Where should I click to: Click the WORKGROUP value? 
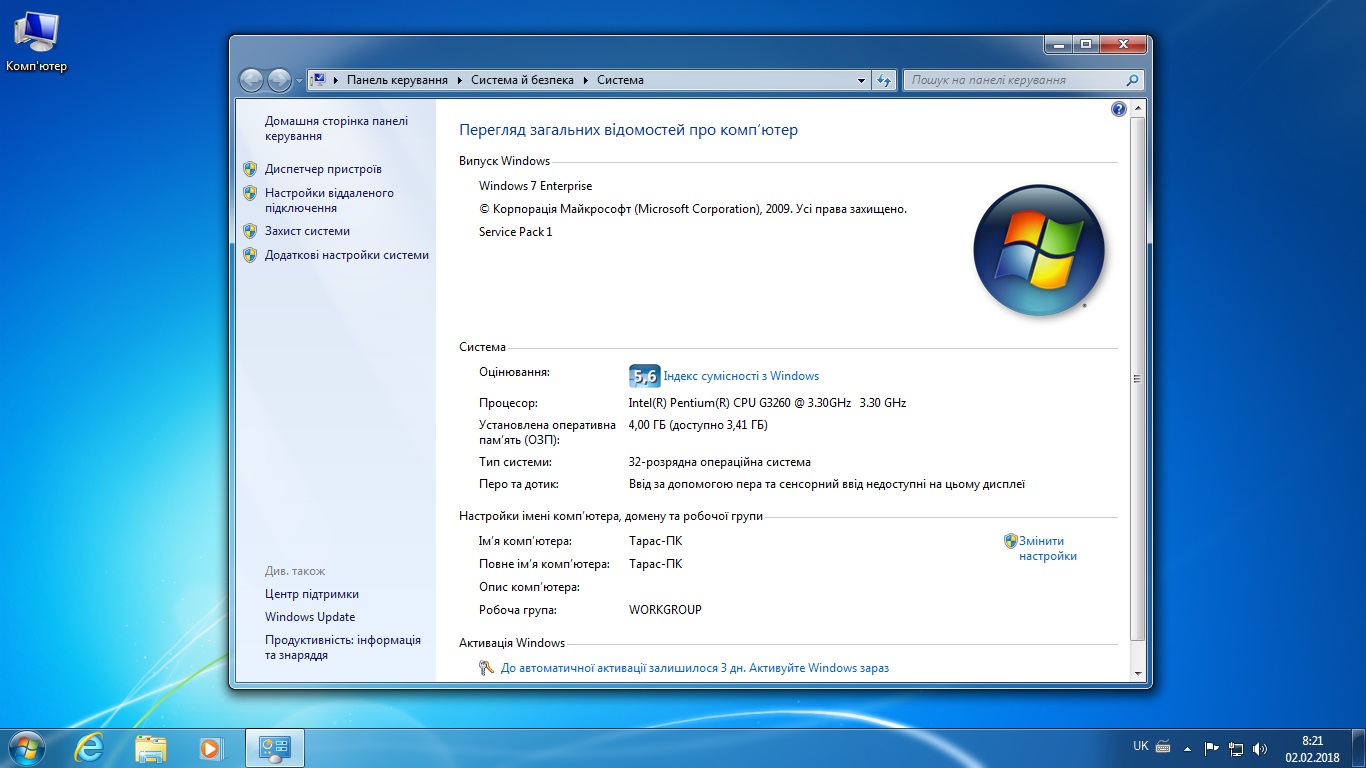[x=665, y=610]
